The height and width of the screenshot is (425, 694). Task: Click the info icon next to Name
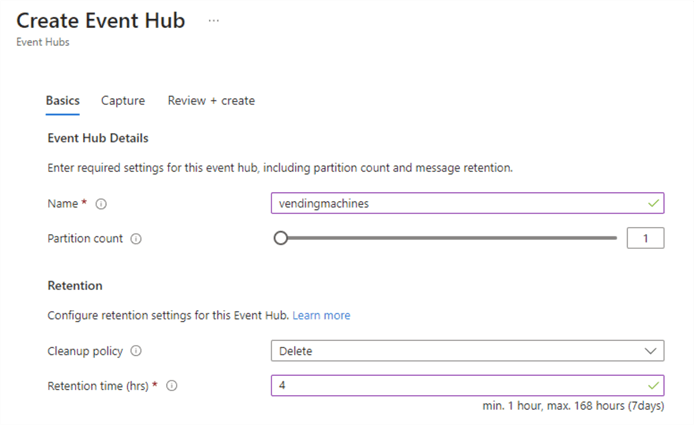[101, 204]
